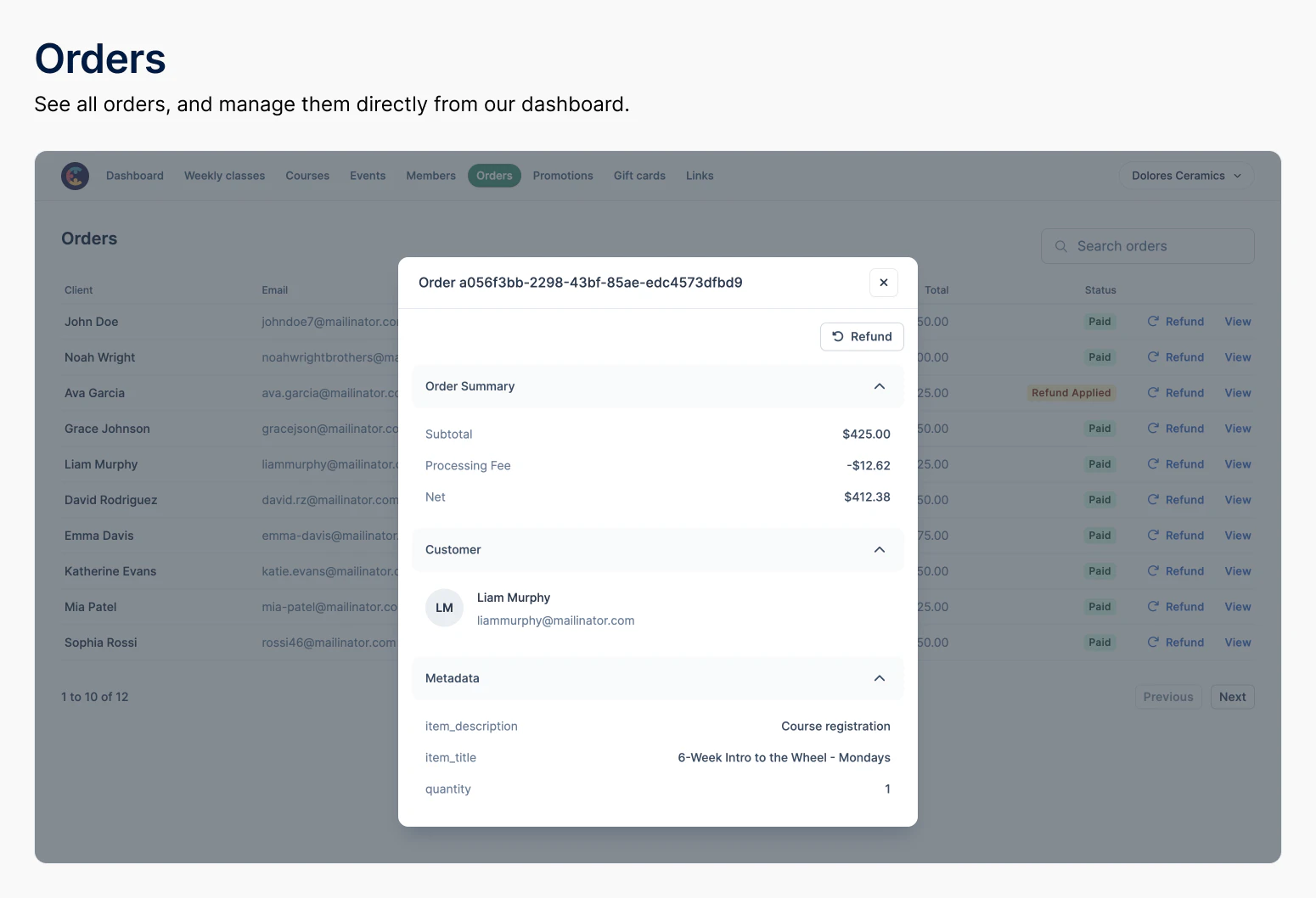Click the Dolores Ceramics logo icon

pos(75,176)
